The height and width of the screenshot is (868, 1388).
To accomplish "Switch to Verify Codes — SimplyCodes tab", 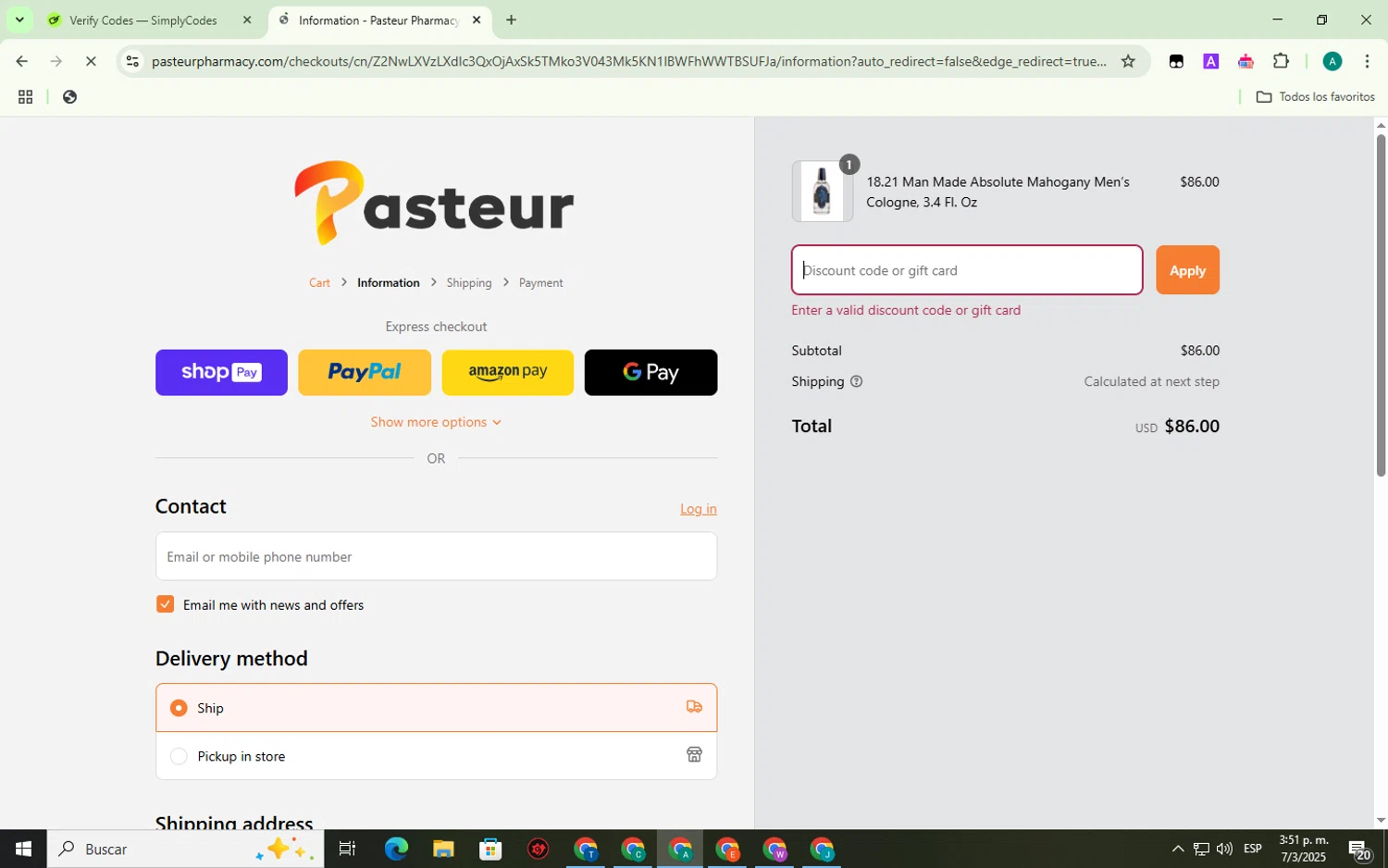I will pyautogui.click(x=143, y=19).
